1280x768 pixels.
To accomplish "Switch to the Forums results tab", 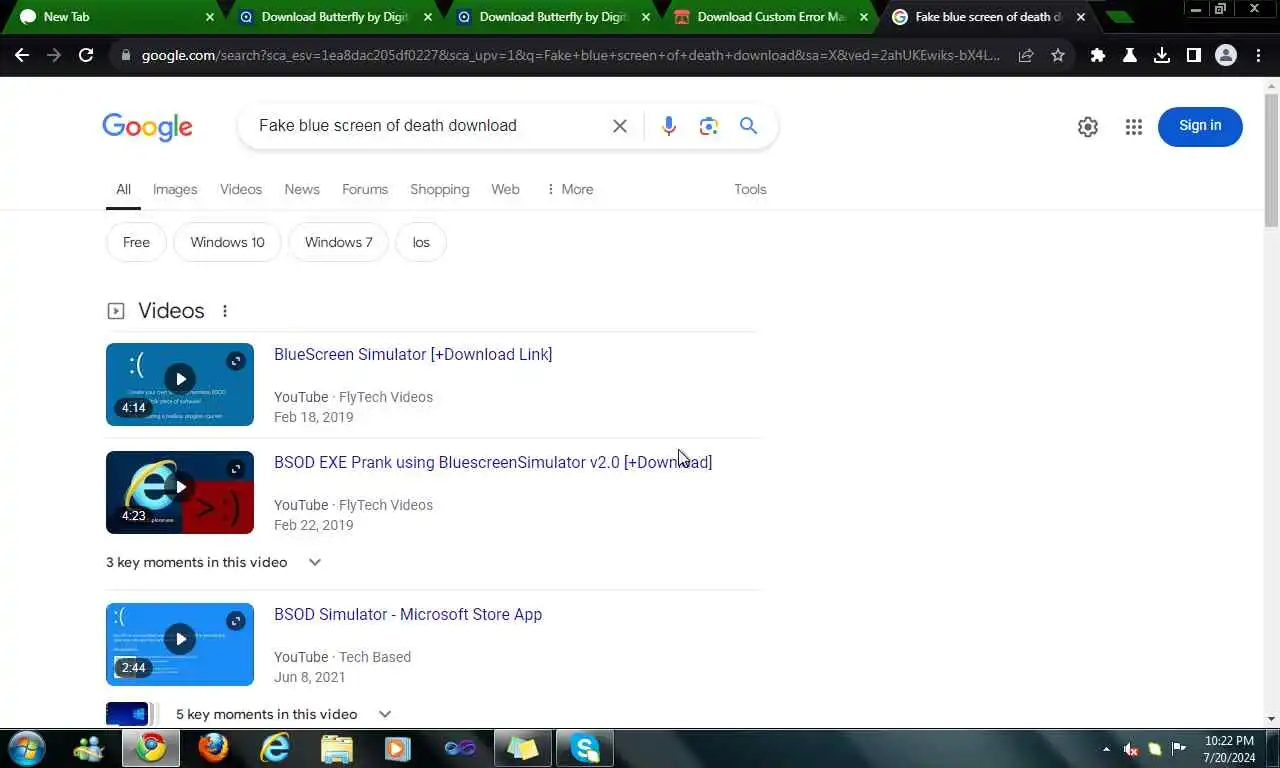I will [365, 189].
